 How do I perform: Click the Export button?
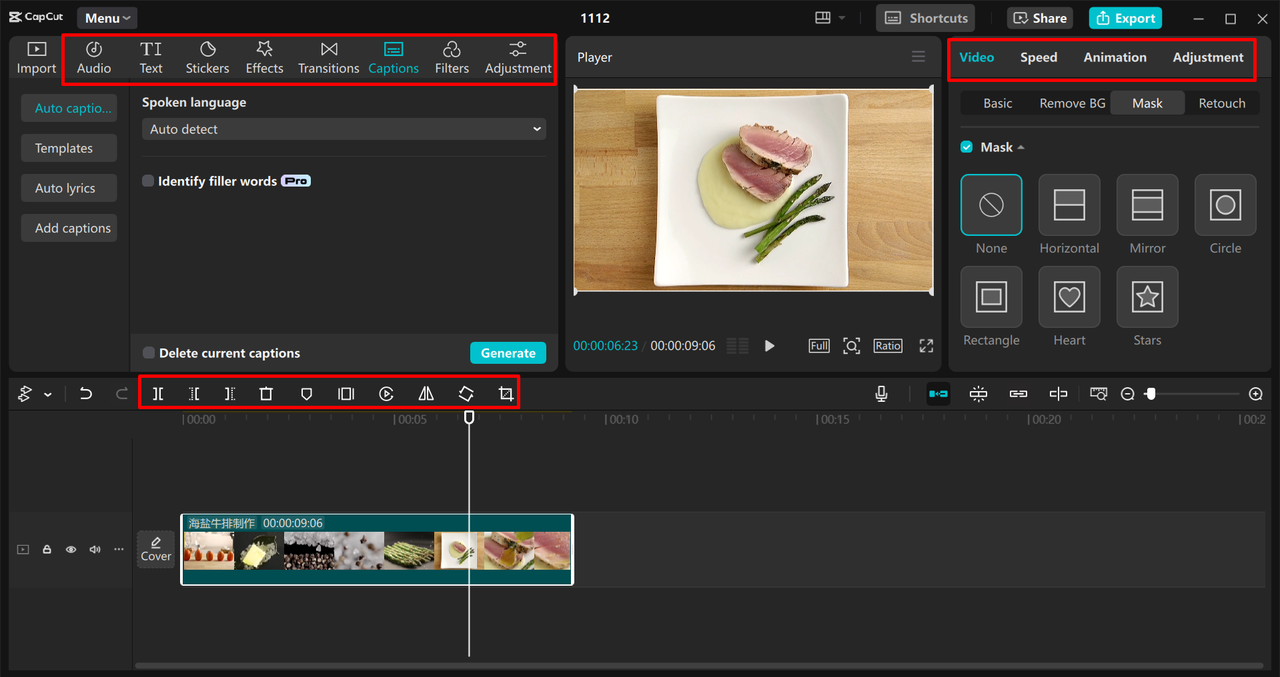1125,18
